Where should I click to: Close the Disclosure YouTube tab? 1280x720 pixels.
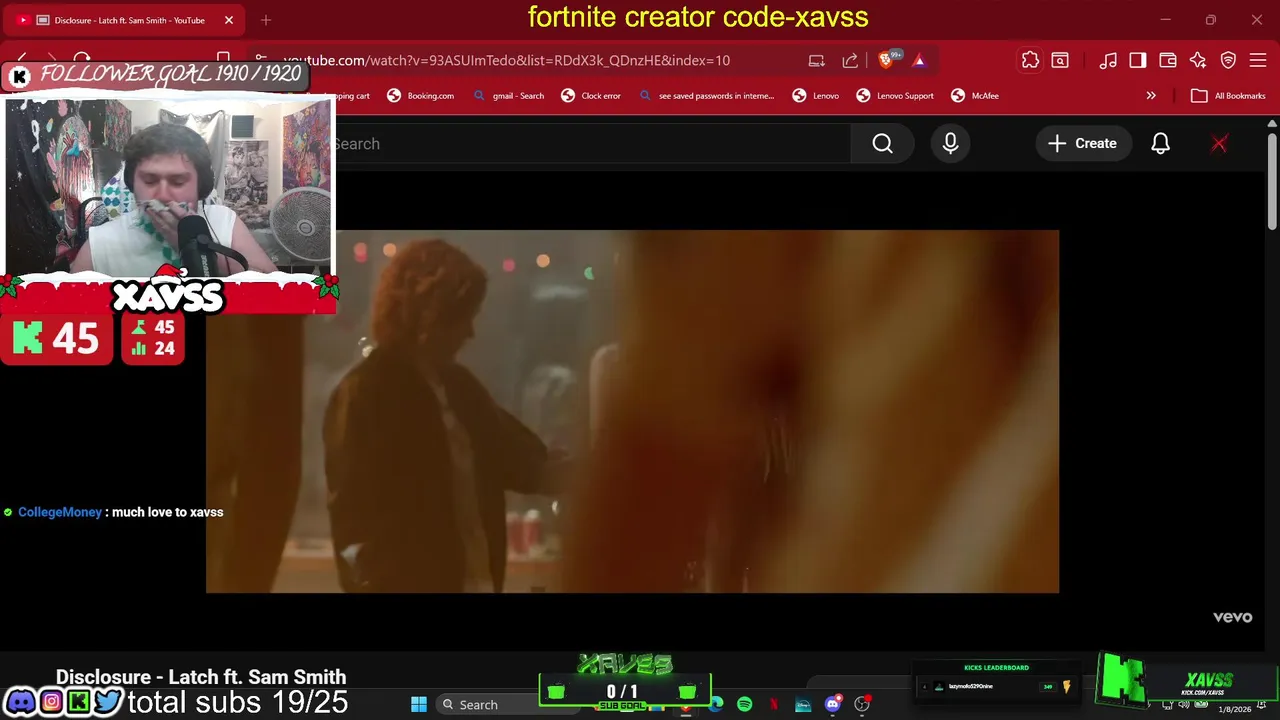[229, 20]
